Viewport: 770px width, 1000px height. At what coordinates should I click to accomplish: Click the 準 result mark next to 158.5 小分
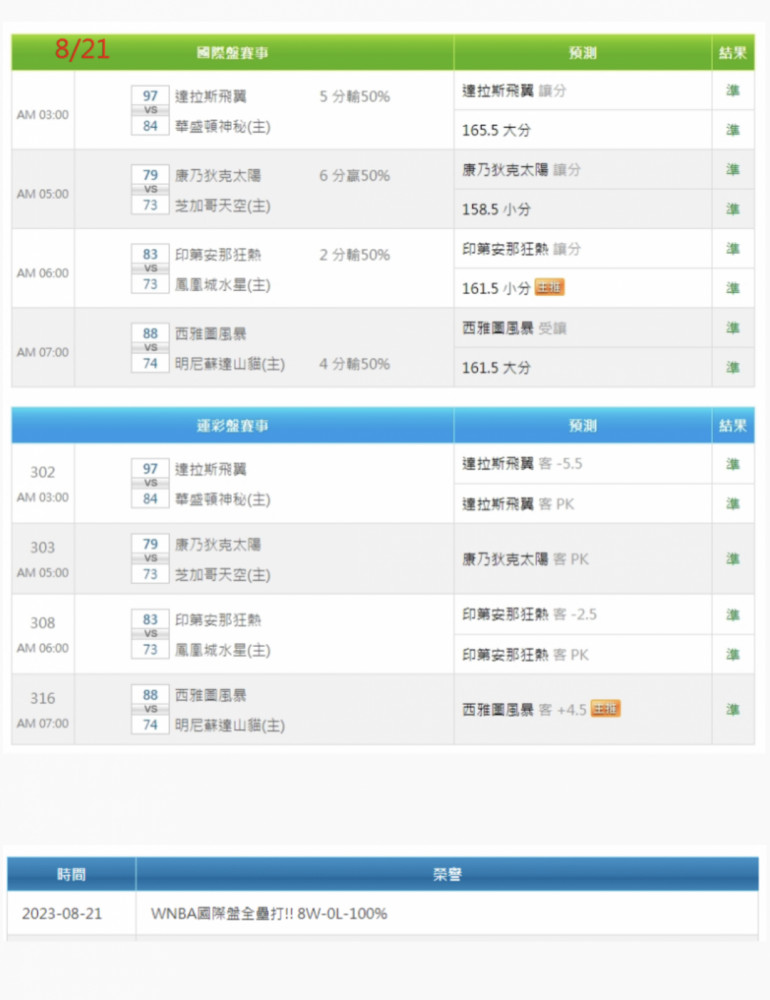[732, 209]
